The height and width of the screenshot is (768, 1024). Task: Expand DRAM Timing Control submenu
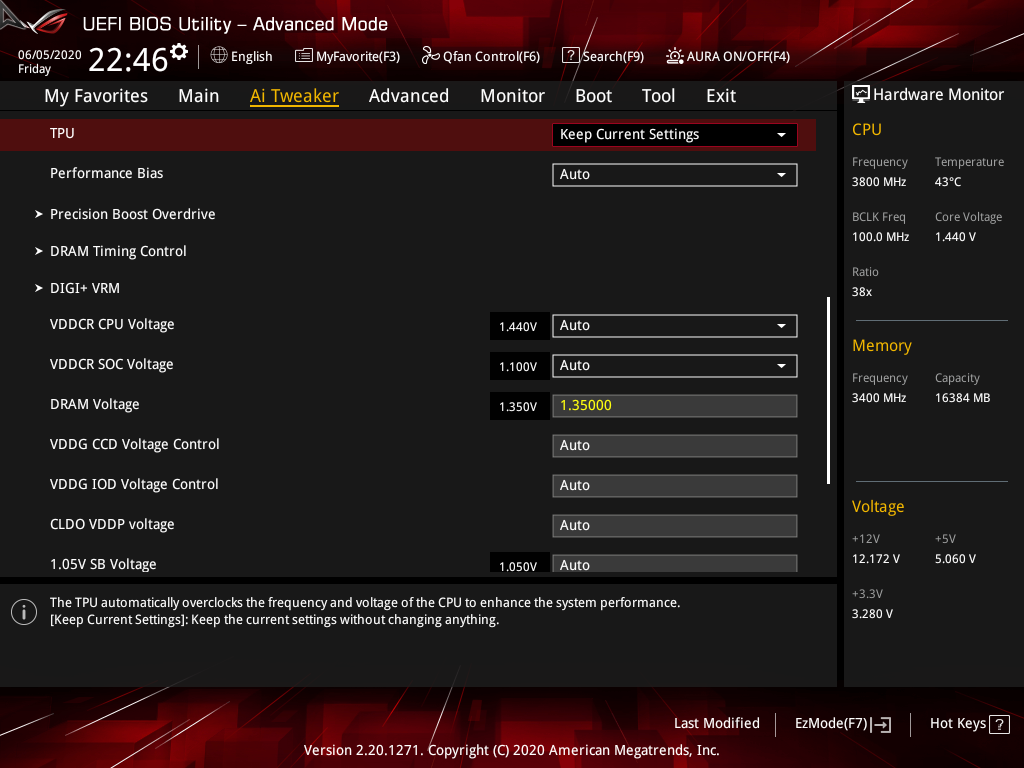(118, 251)
